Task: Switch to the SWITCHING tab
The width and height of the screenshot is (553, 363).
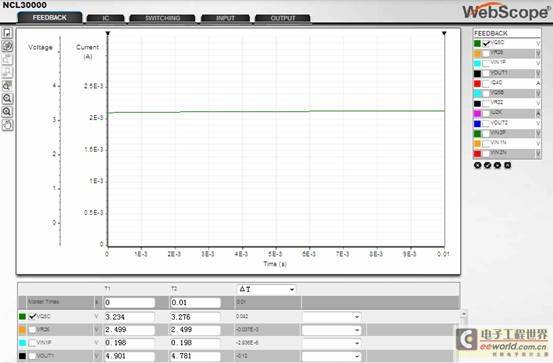Action: click(162, 18)
